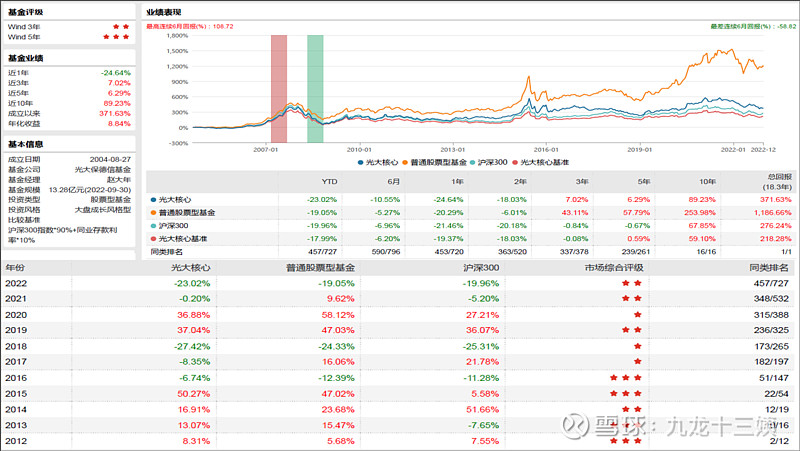Click the 基本信息 section heading
The width and height of the screenshot is (800, 451).
click(26, 144)
